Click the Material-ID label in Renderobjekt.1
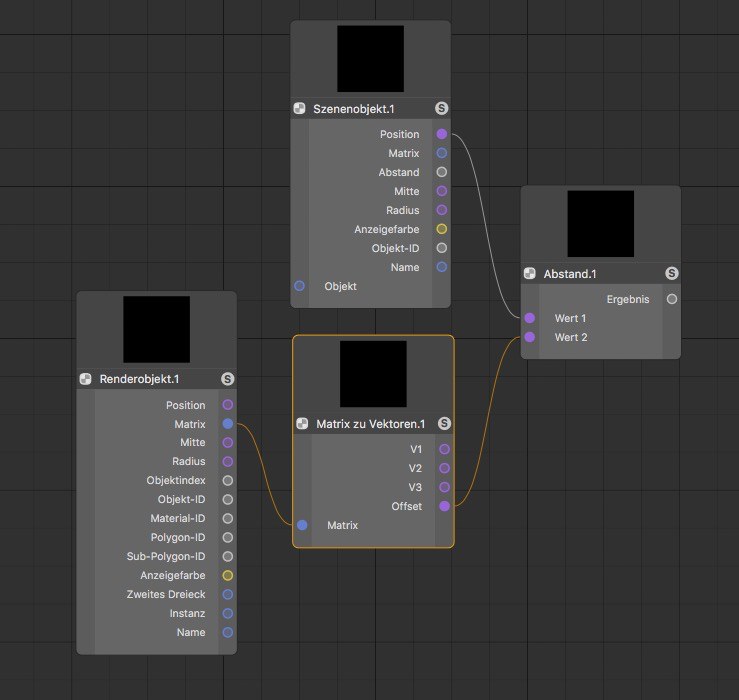 click(x=178, y=519)
